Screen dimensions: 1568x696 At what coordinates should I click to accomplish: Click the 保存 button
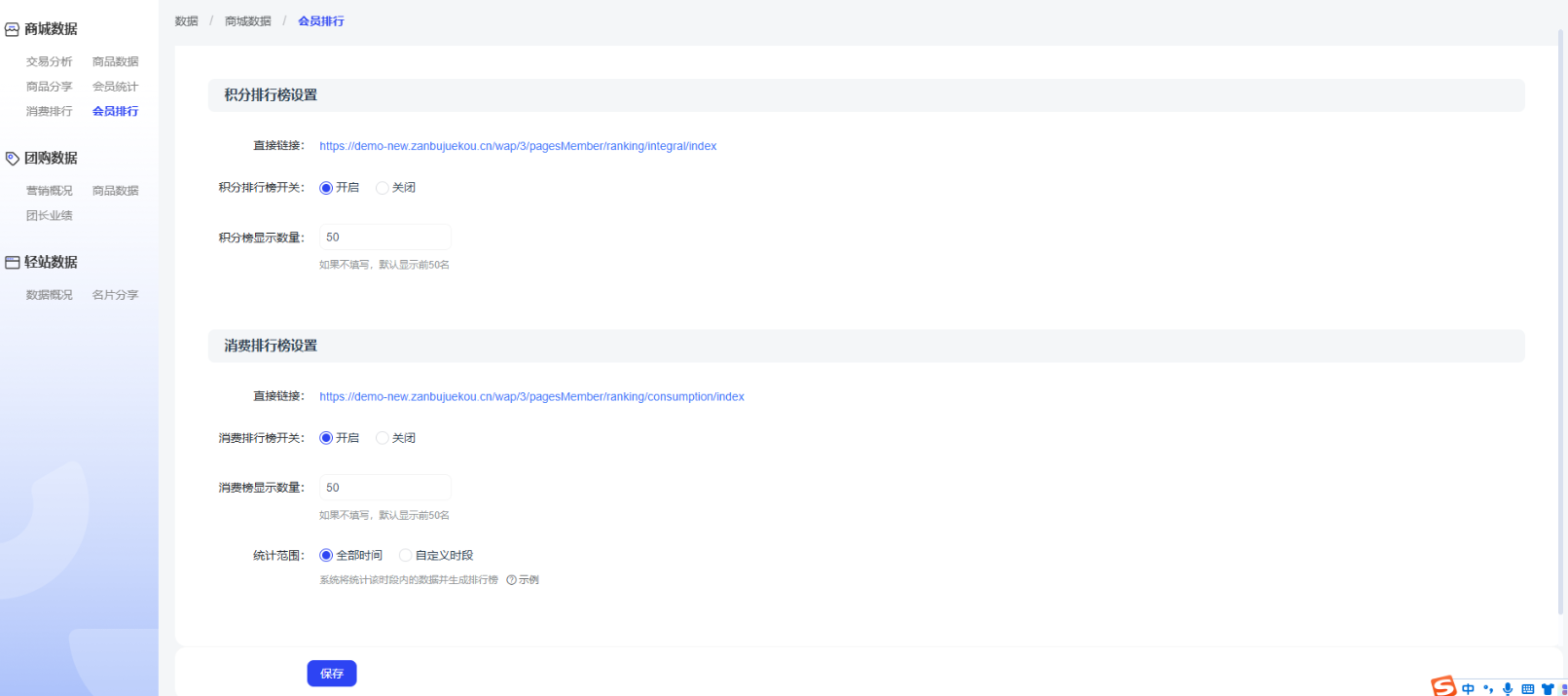(332, 674)
